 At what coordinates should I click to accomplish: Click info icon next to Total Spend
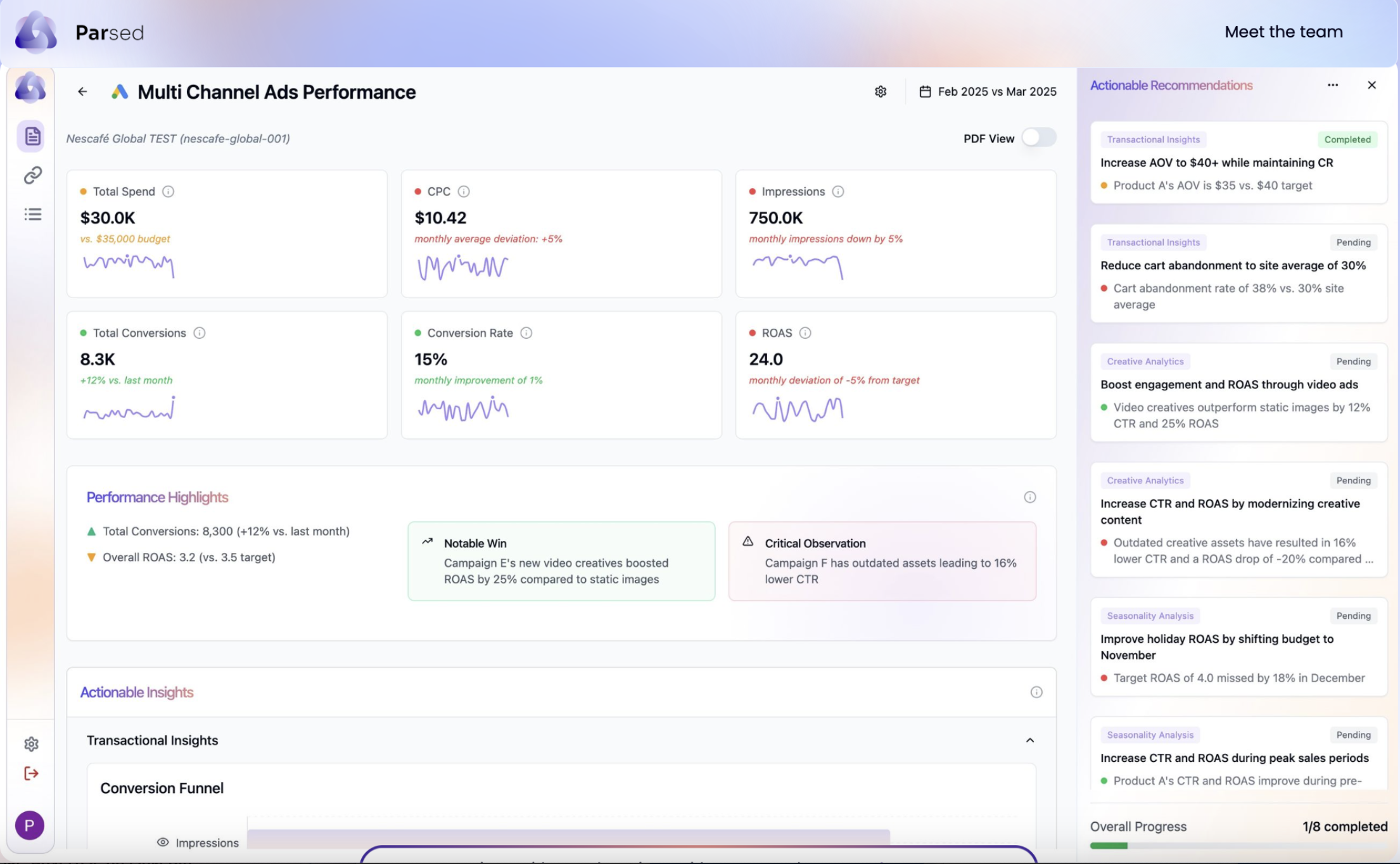point(168,191)
